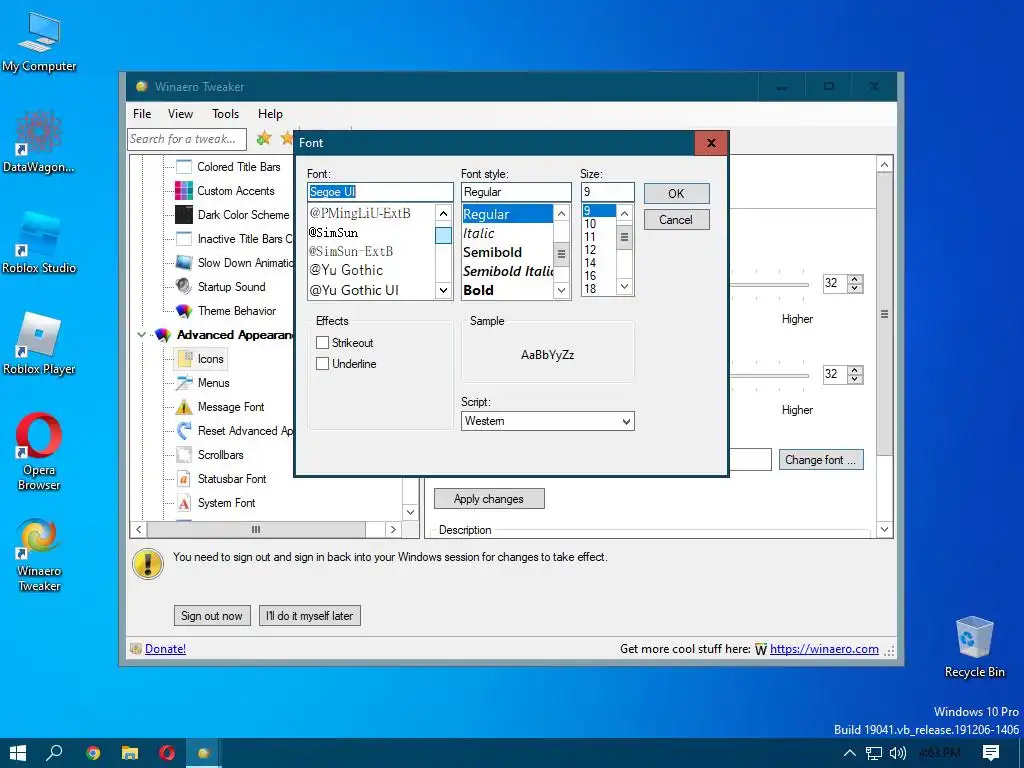Click the Message Font warning icon
1024x768 pixels.
coord(184,407)
